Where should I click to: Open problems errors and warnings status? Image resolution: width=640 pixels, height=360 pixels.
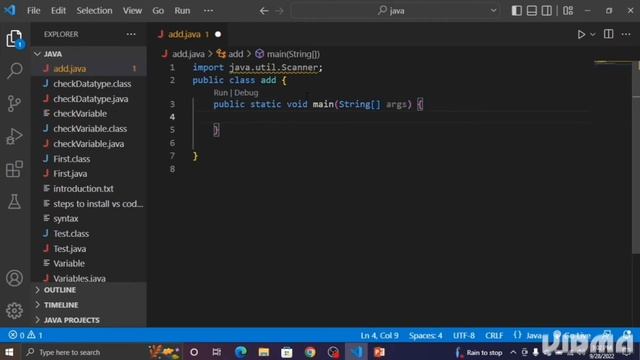click(26, 336)
